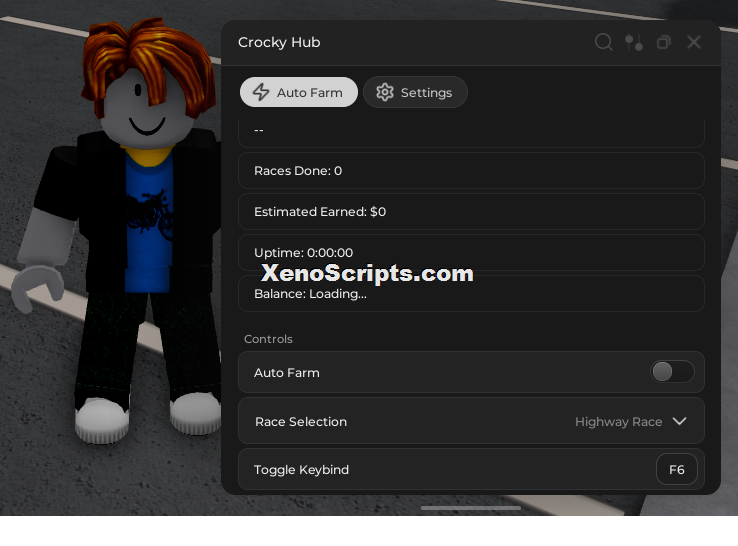
Task: Click the Controls section label
Action: coord(268,339)
